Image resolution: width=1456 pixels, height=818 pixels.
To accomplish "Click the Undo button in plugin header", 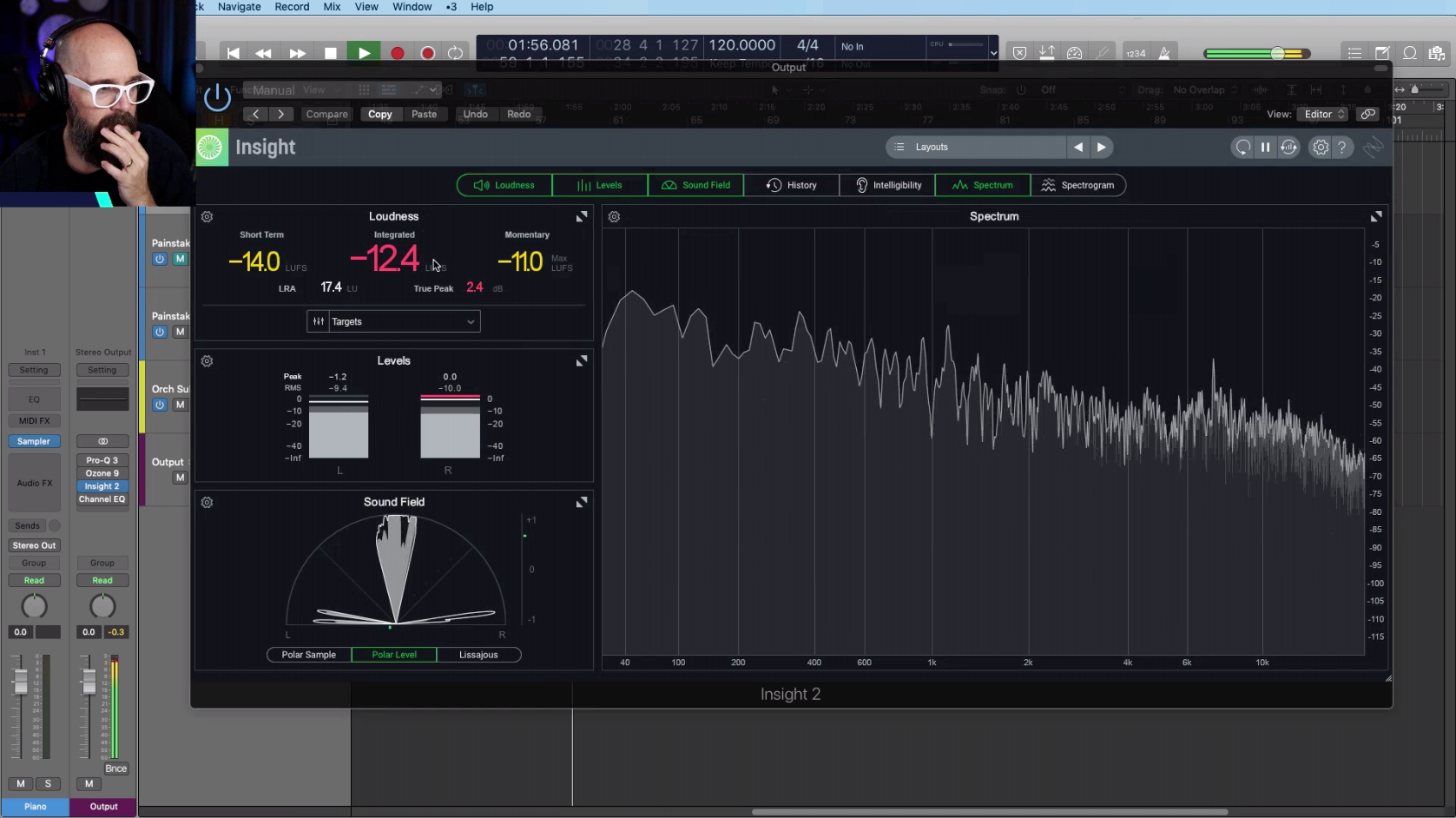I will 475,114.
